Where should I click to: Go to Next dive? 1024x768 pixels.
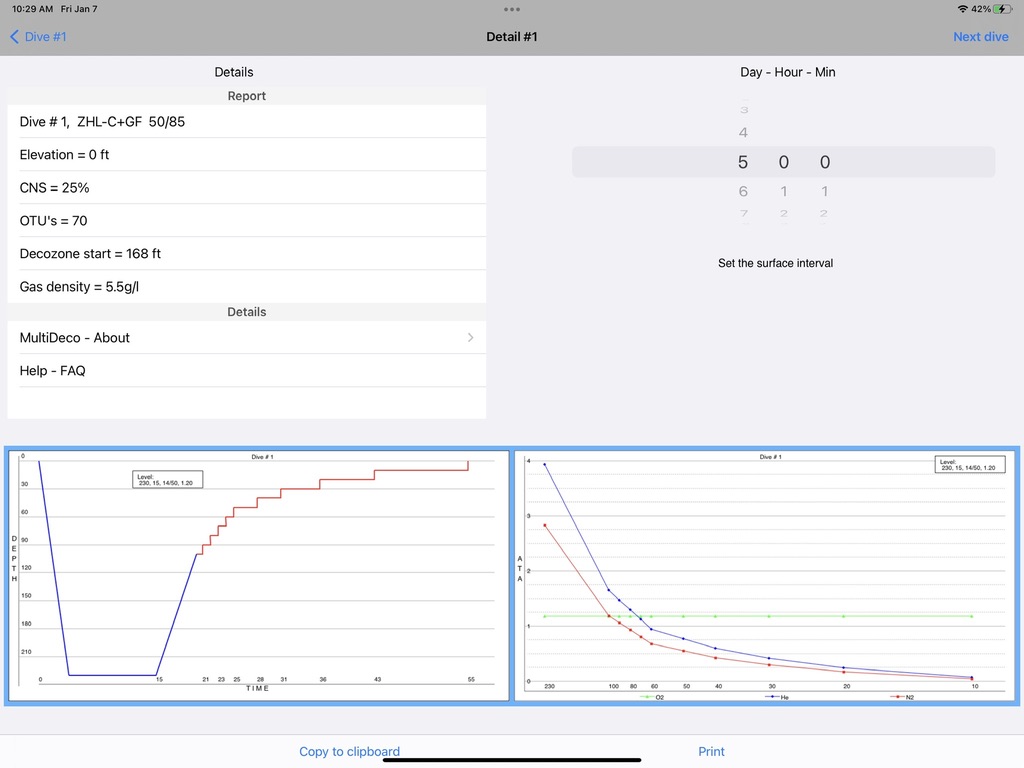(x=980, y=37)
